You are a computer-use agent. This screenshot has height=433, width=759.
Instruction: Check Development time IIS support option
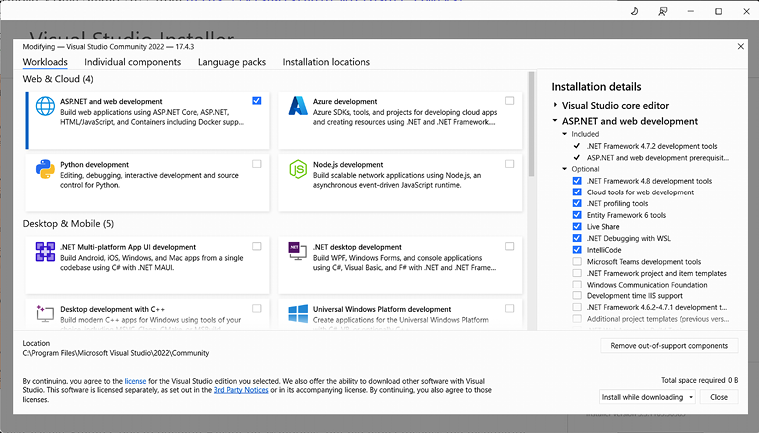[577, 295]
